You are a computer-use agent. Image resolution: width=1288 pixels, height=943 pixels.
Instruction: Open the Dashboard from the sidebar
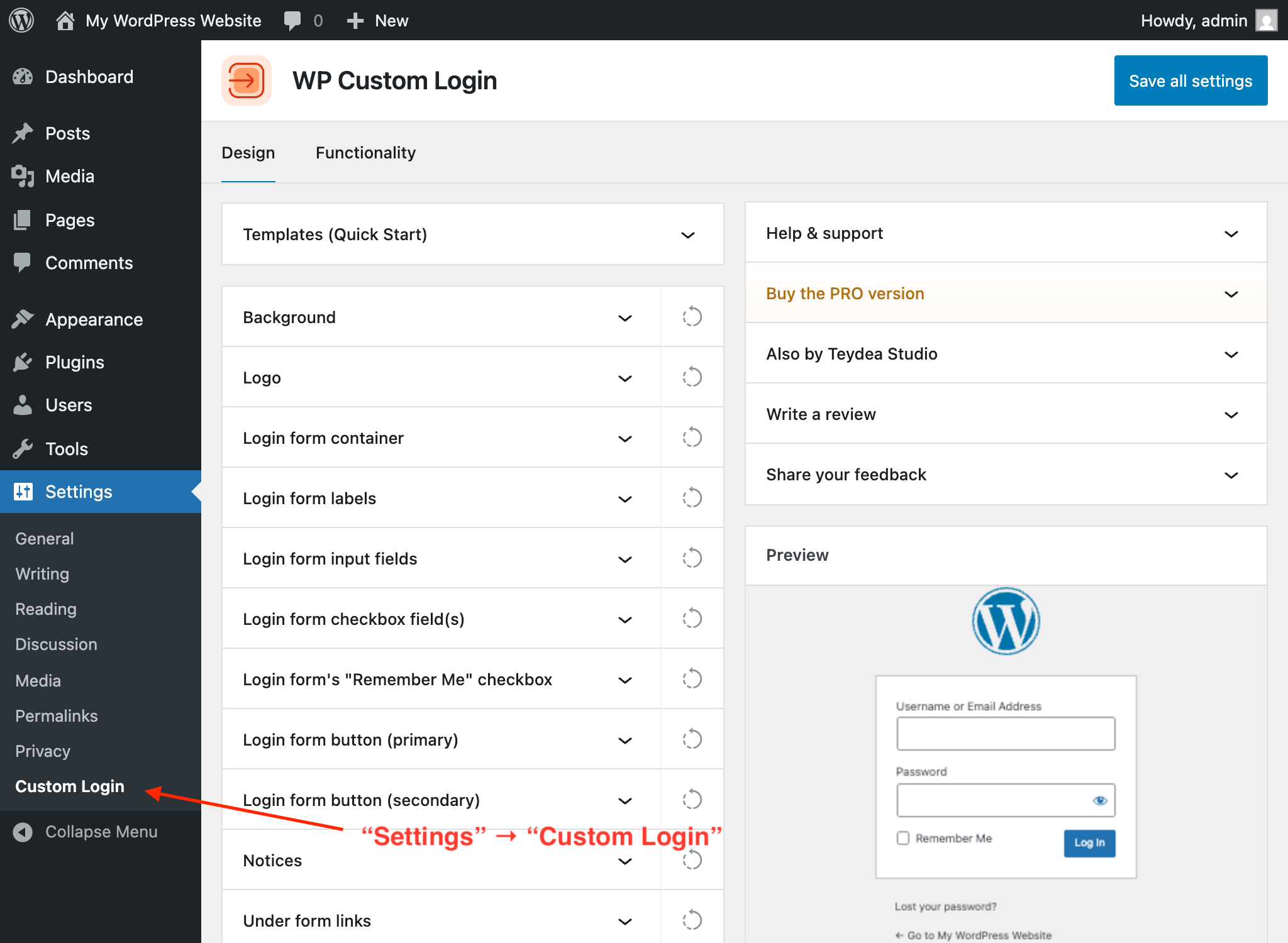[89, 76]
